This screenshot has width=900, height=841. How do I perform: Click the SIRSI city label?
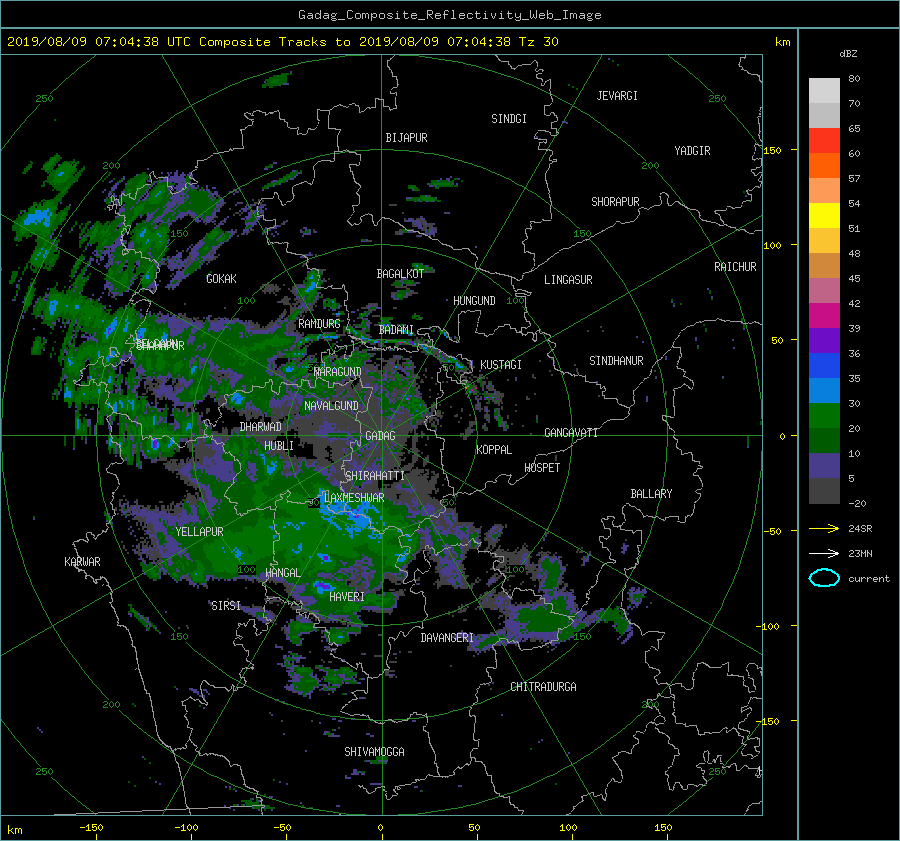tap(226, 606)
